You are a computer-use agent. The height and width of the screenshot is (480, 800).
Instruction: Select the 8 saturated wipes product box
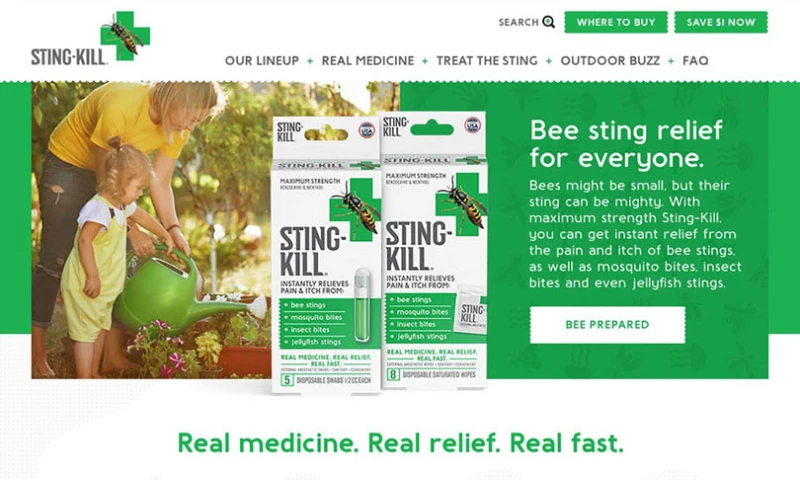point(434,250)
